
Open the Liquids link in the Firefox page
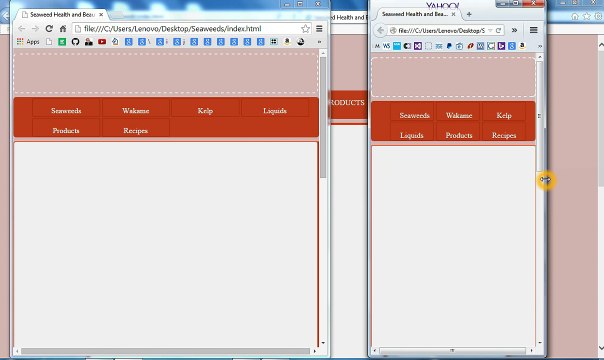pyautogui.click(x=411, y=135)
